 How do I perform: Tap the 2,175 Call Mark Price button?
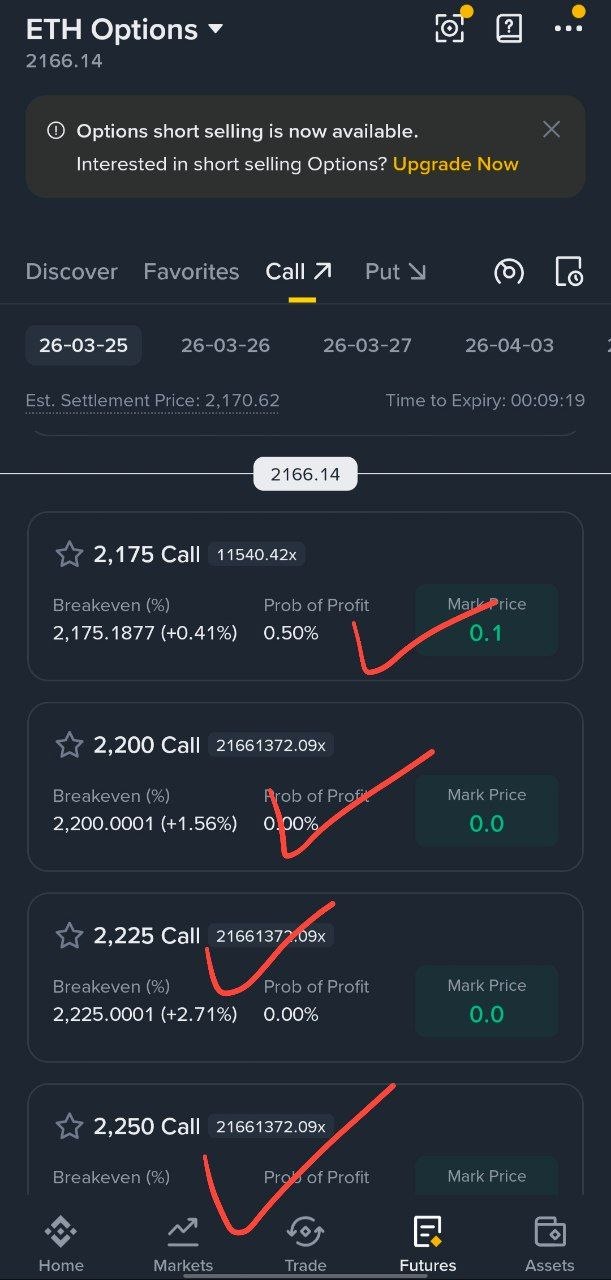[x=486, y=621]
